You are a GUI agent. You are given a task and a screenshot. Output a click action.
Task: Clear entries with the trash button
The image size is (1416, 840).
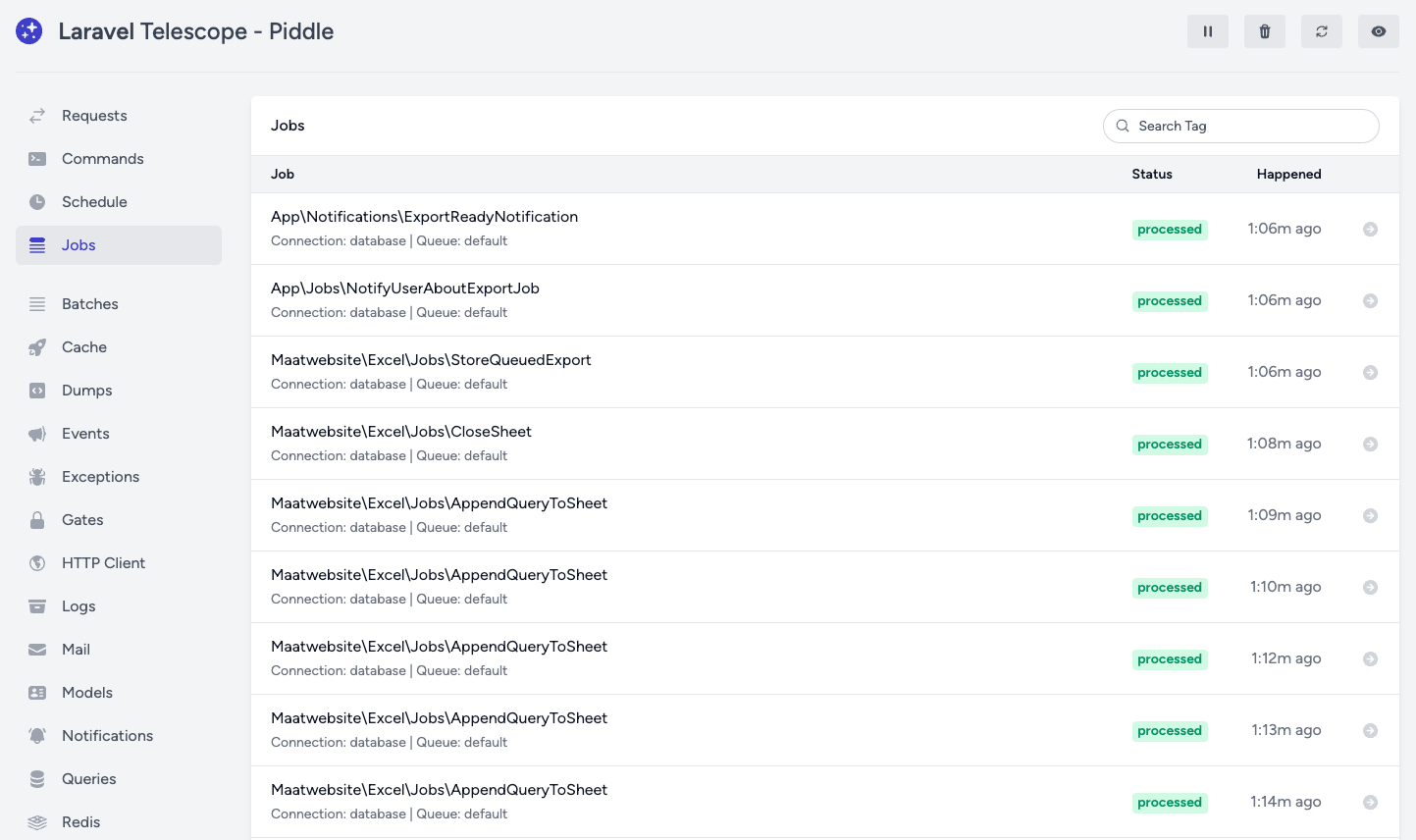[1265, 31]
